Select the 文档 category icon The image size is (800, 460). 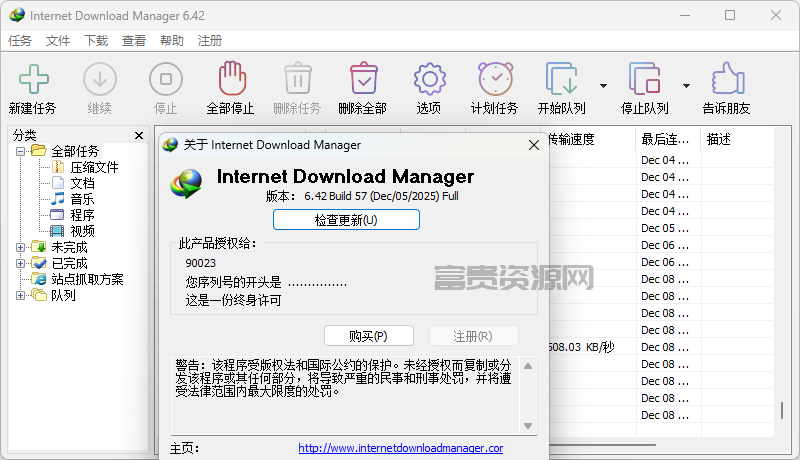(x=58, y=183)
